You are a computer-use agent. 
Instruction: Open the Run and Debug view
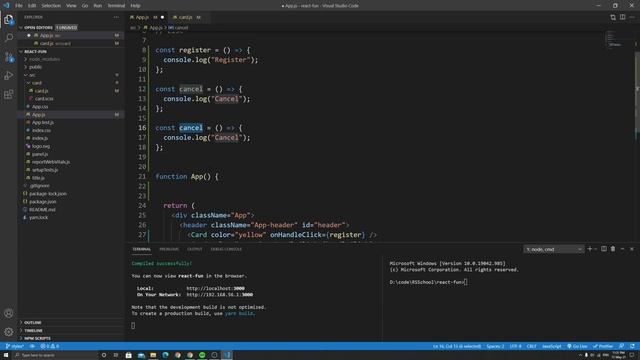coord(9,76)
